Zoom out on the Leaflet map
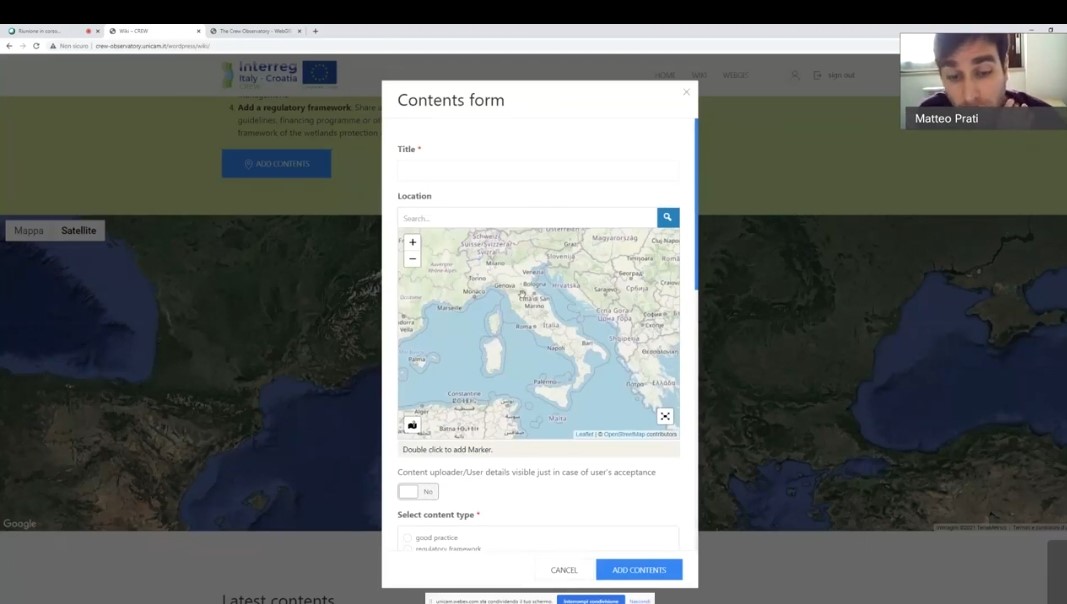The width and height of the screenshot is (1067, 604). tap(412, 259)
